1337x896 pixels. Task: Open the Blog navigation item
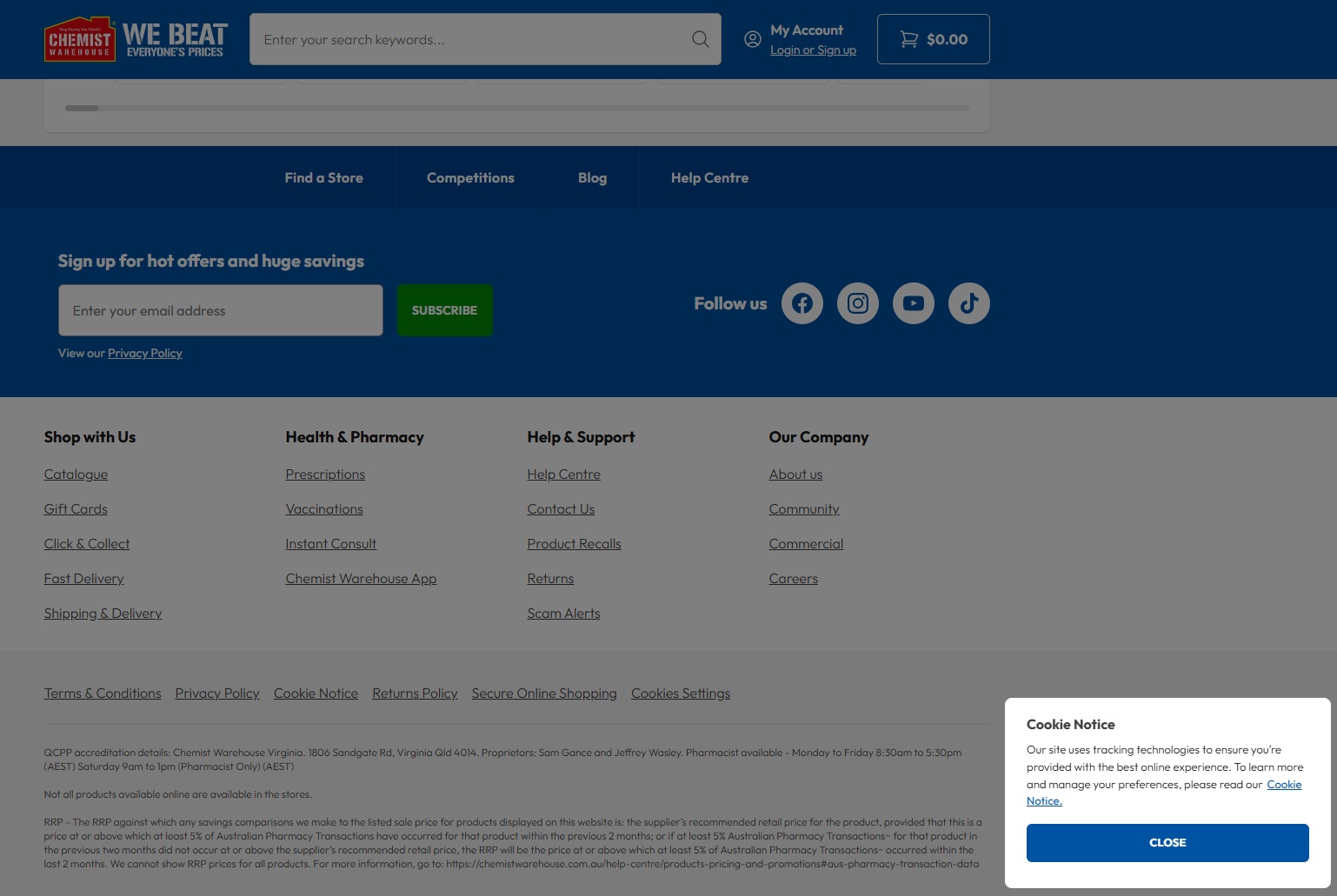point(592,177)
